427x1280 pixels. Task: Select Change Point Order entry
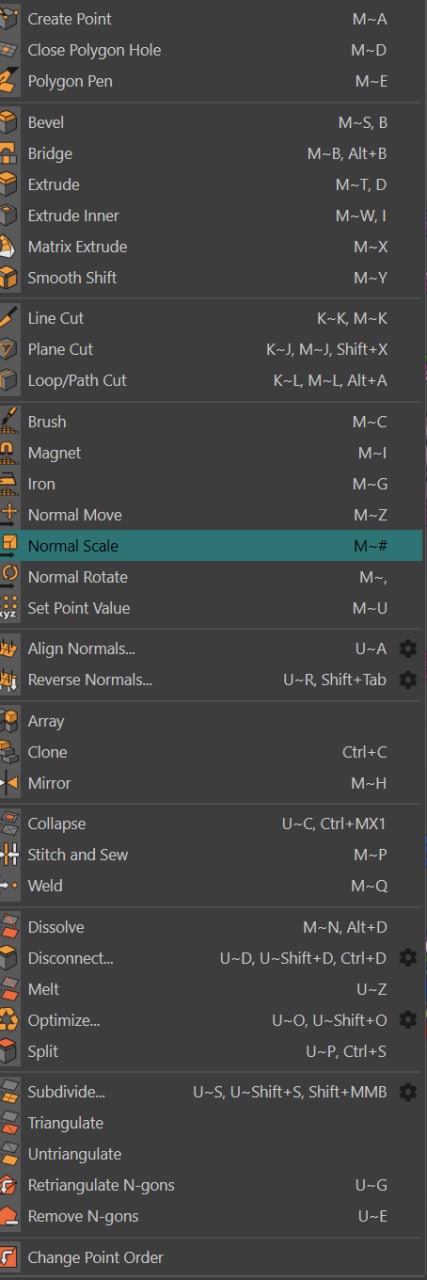coord(211,1257)
